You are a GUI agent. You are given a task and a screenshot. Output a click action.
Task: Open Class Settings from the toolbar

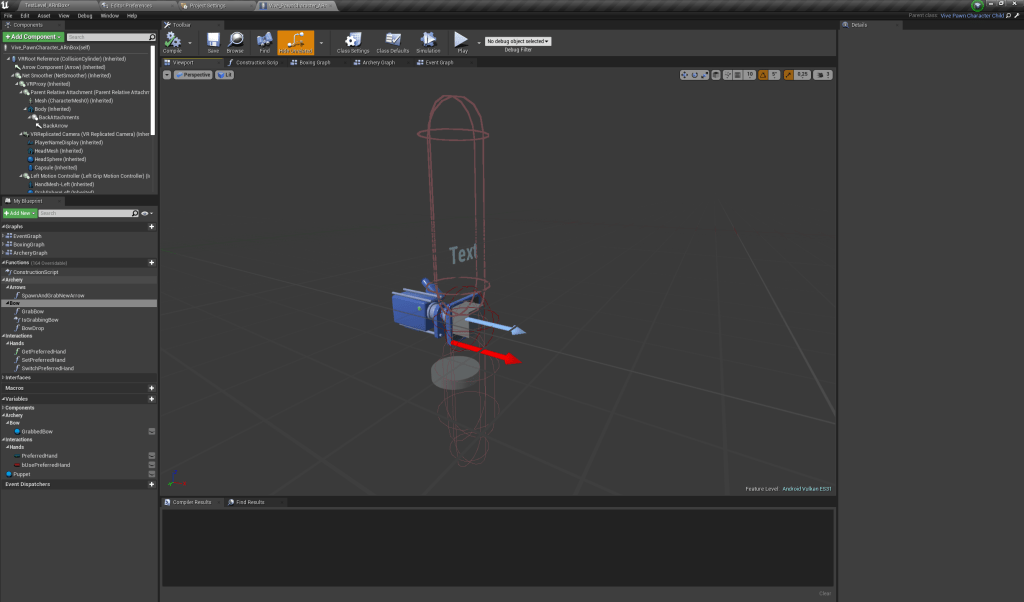(x=351, y=41)
